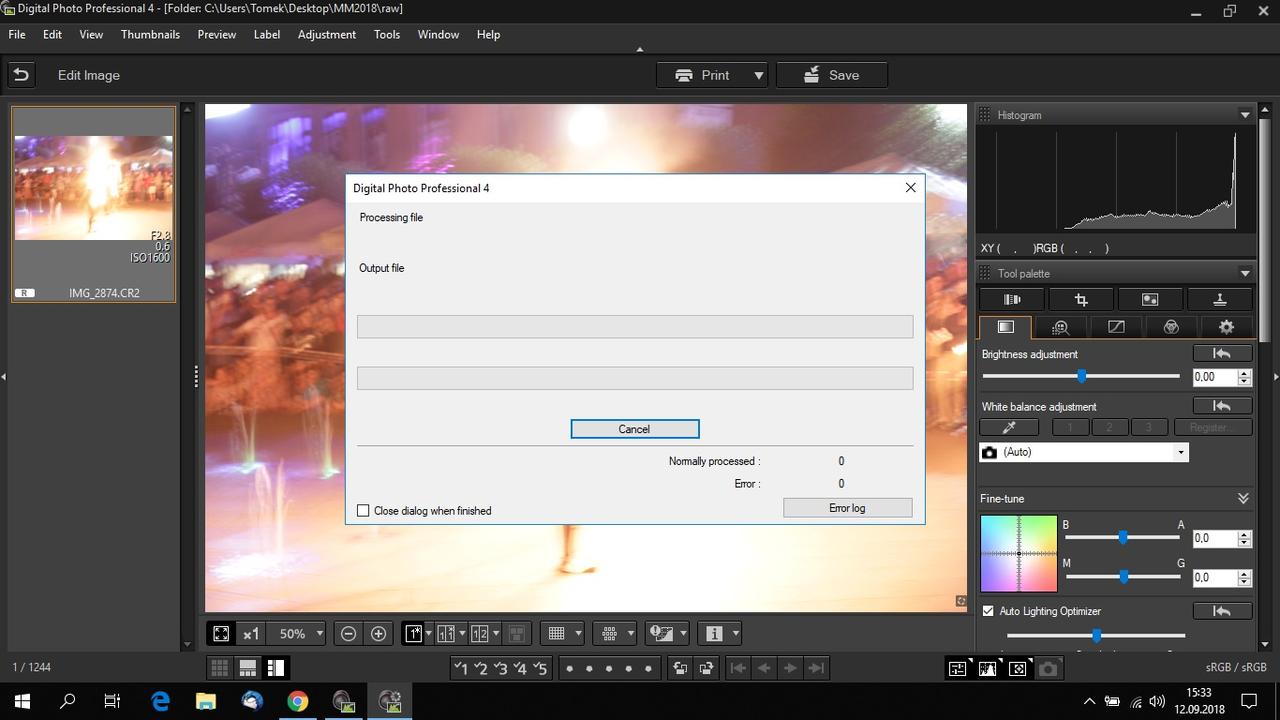Viewport: 1280px width, 720px height.
Task: Open the File menu
Action: click(x=17, y=34)
